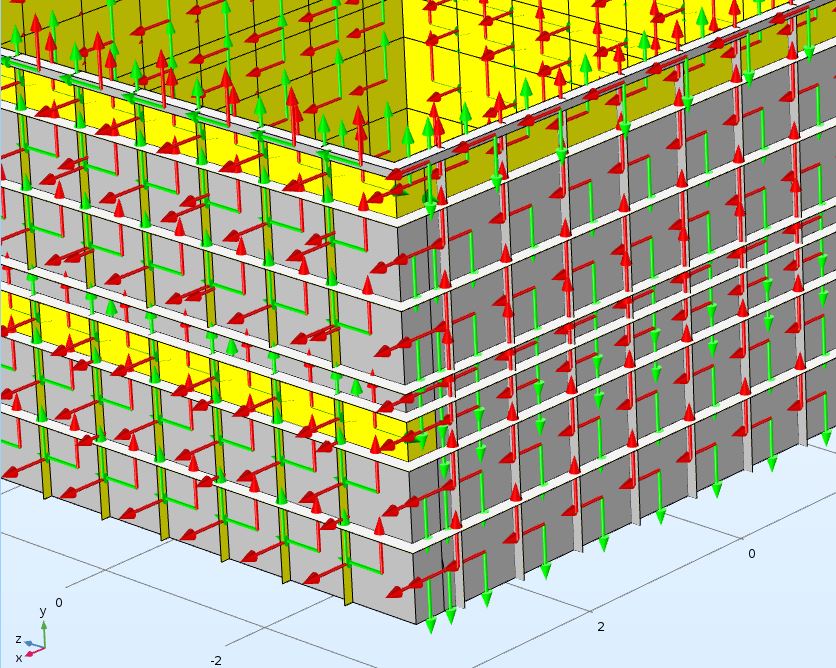Screen dimensions: 836x668
Task: Click the bottom front corner of the structure
Action: (416, 622)
